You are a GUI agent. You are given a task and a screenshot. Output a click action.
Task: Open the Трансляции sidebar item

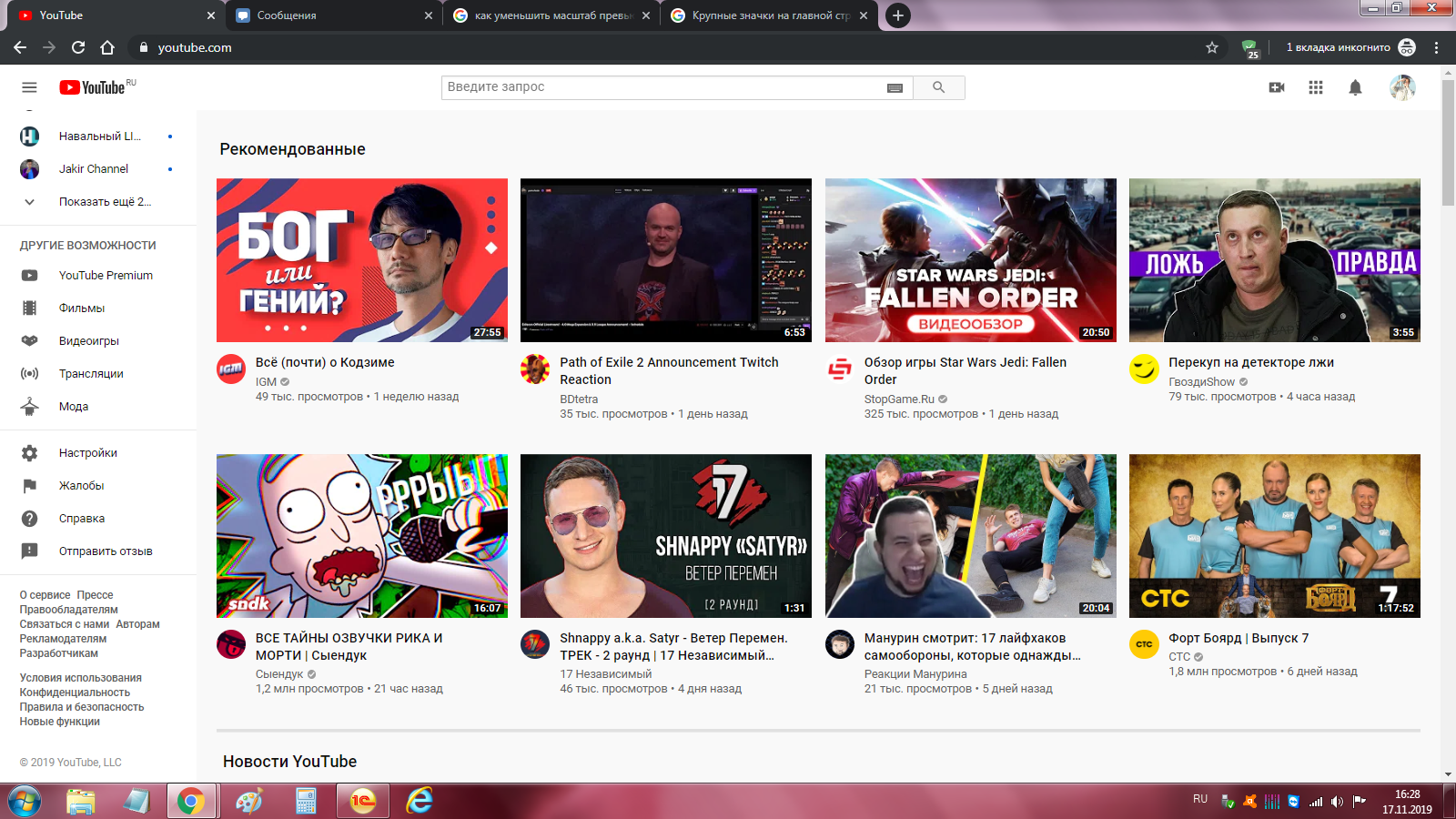[98, 374]
